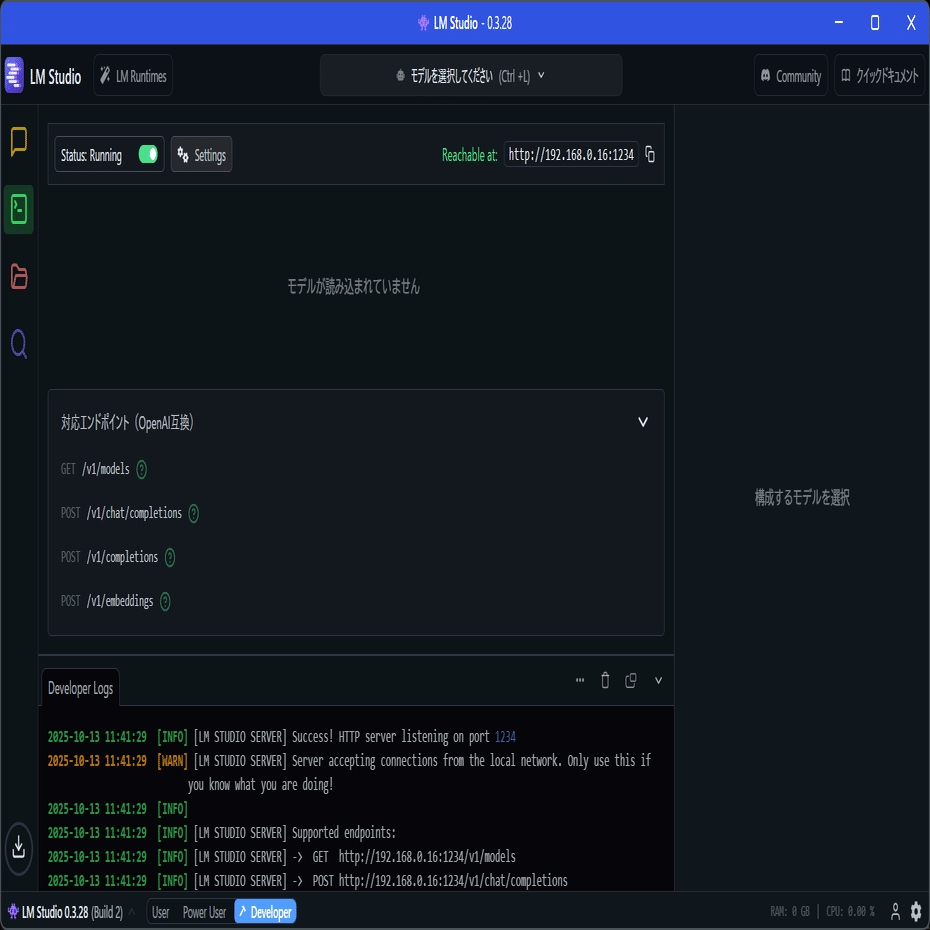Open the quick docs button
Viewport: 930px width, 930px height.
(x=879, y=75)
